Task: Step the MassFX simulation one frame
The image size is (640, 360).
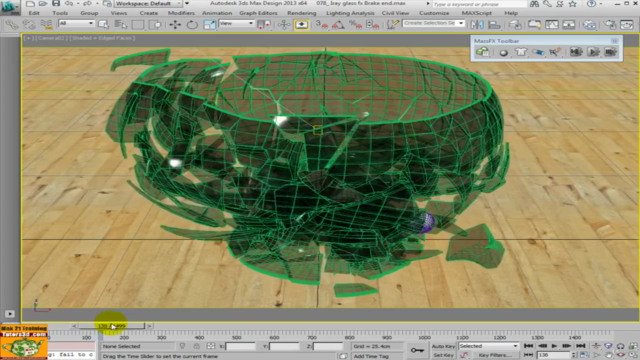Action: click(x=611, y=52)
